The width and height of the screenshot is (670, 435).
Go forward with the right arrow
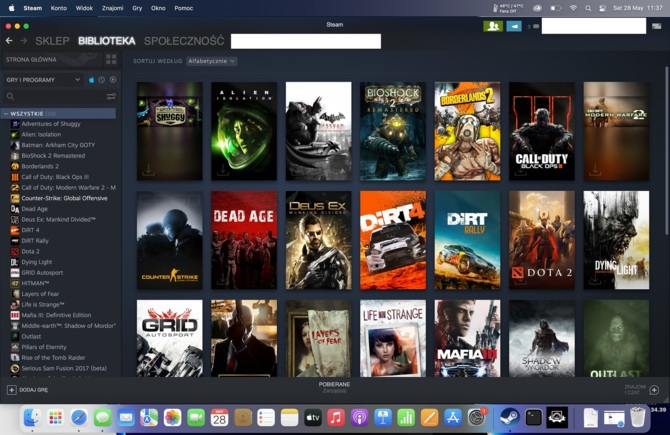pos(24,41)
